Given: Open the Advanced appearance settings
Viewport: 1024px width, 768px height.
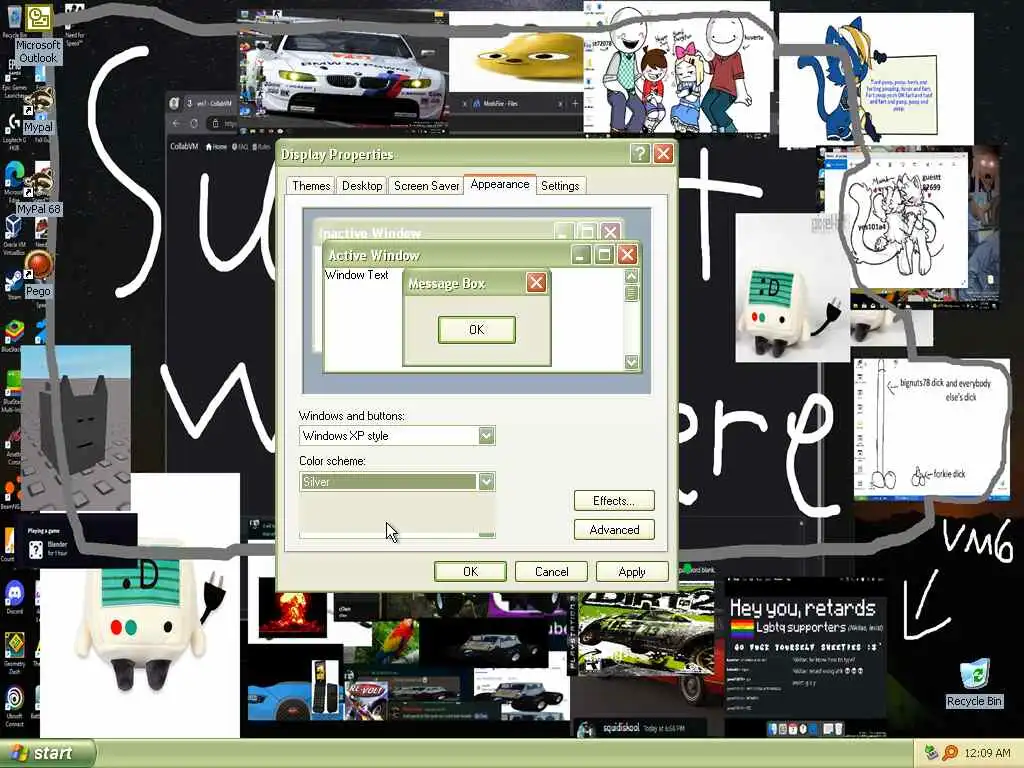Looking at the screenshot, I should click(x=614, y=530).
